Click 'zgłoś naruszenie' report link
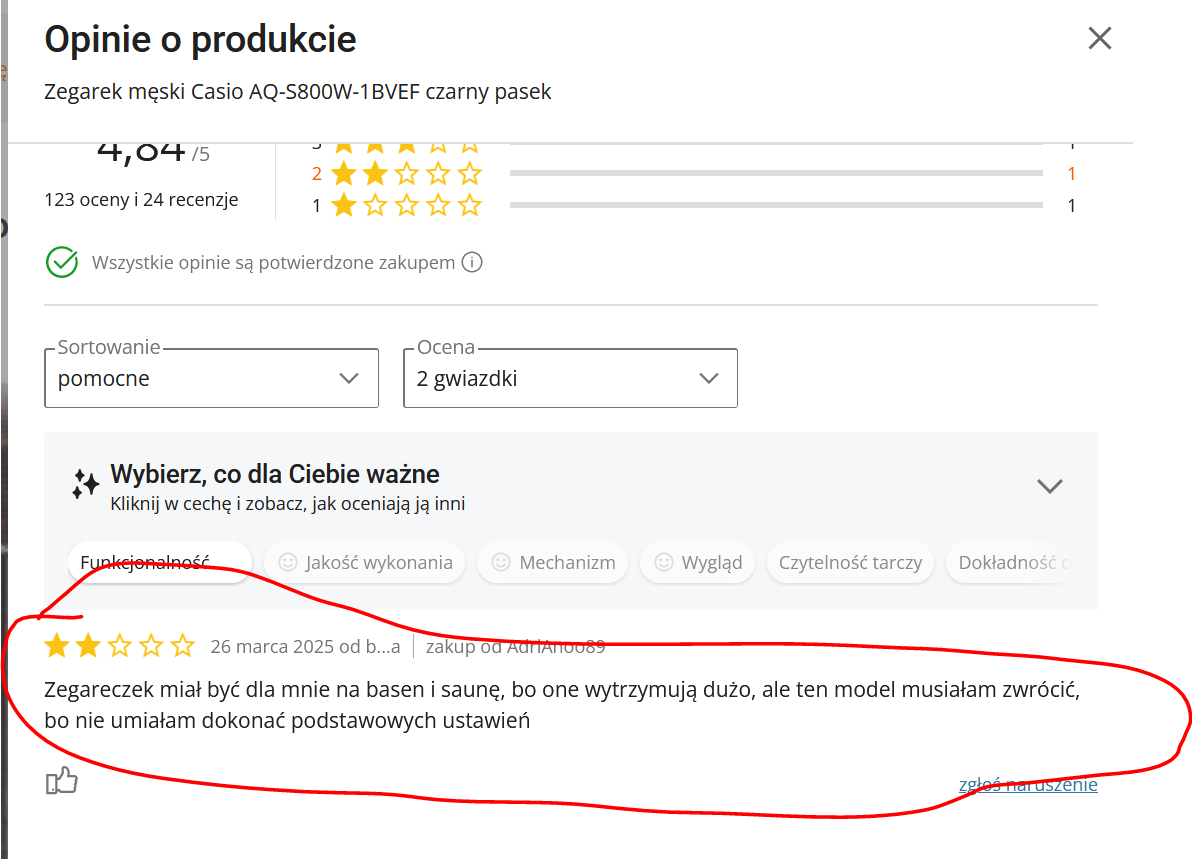 pos(1028,784)
